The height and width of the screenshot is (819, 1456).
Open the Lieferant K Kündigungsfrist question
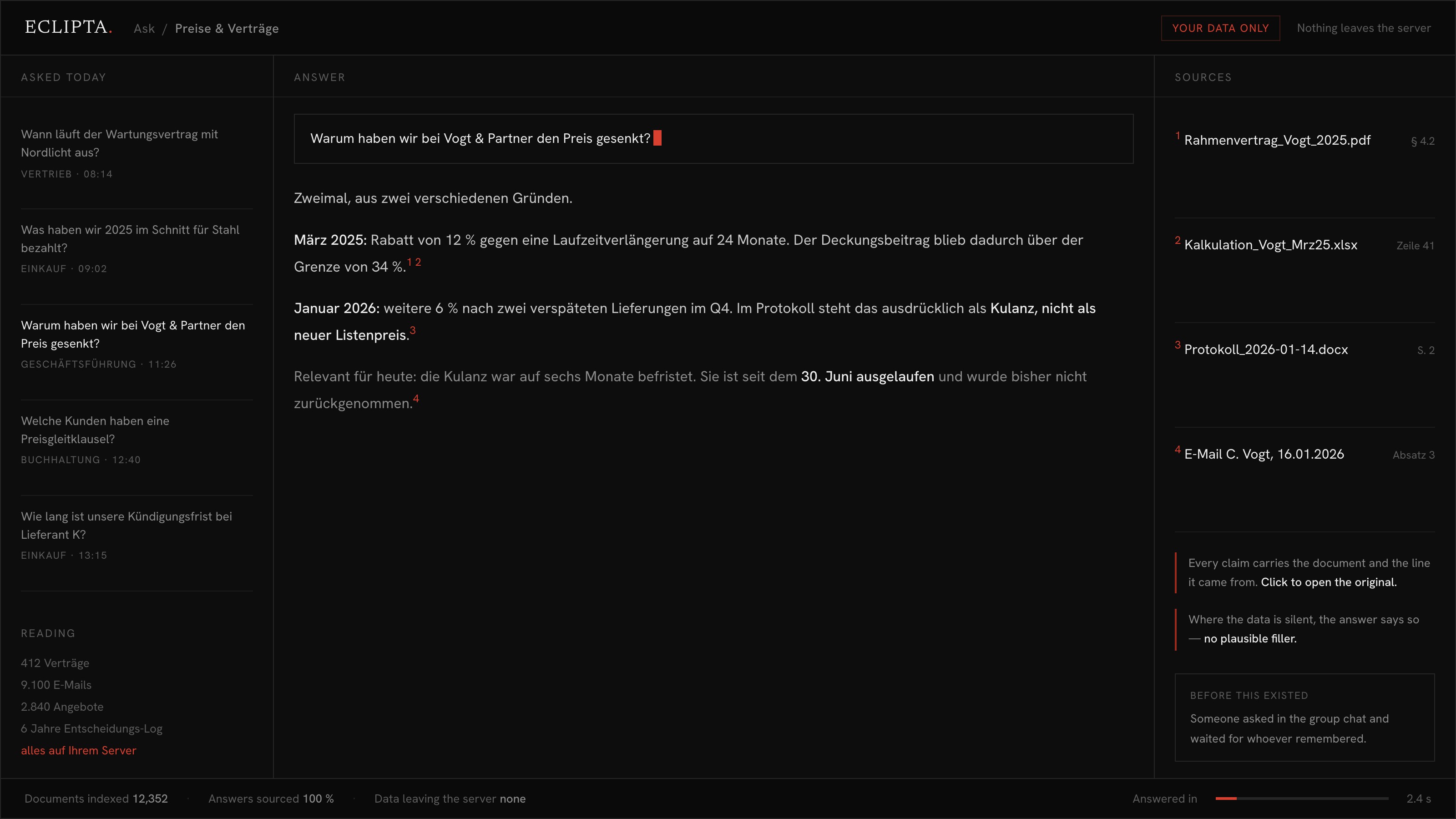point(137,535)
